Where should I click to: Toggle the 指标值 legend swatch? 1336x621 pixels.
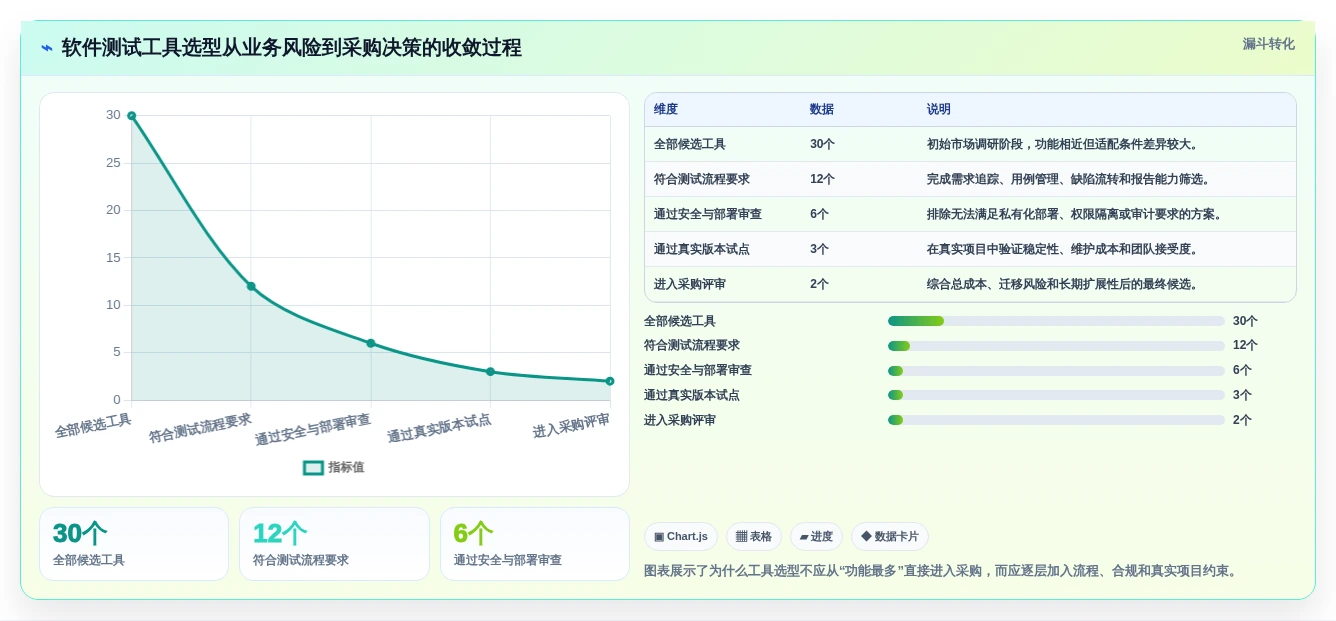tap(313, 467)
